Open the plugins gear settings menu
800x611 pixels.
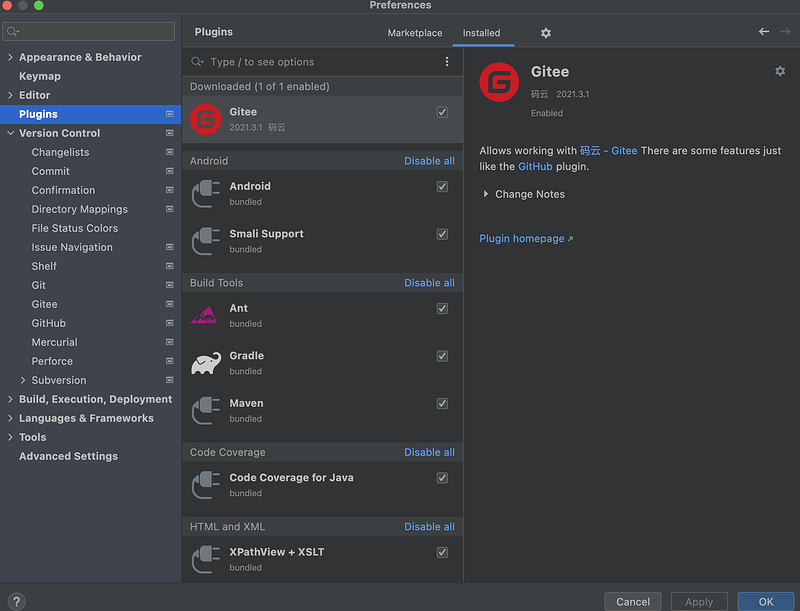545,33
